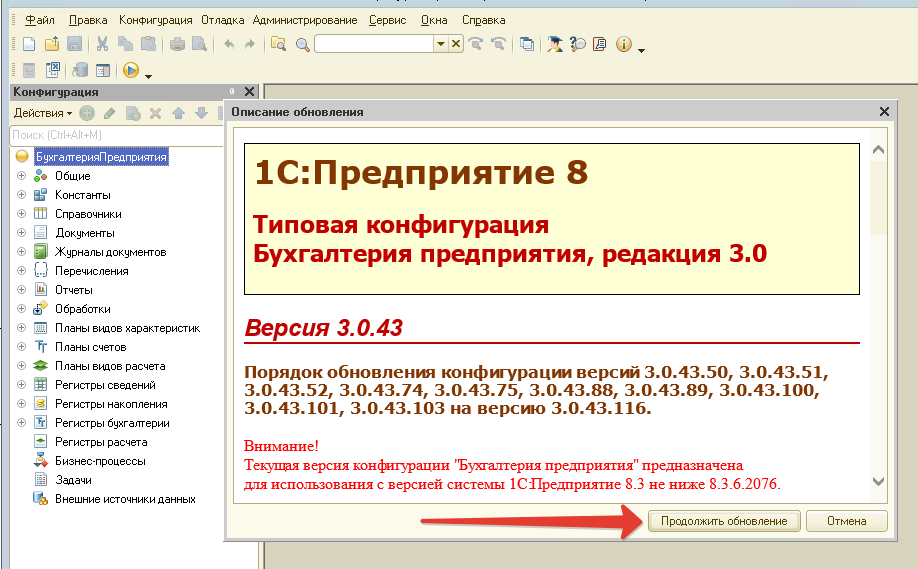Click the Open file folder icon

[52, 44]
